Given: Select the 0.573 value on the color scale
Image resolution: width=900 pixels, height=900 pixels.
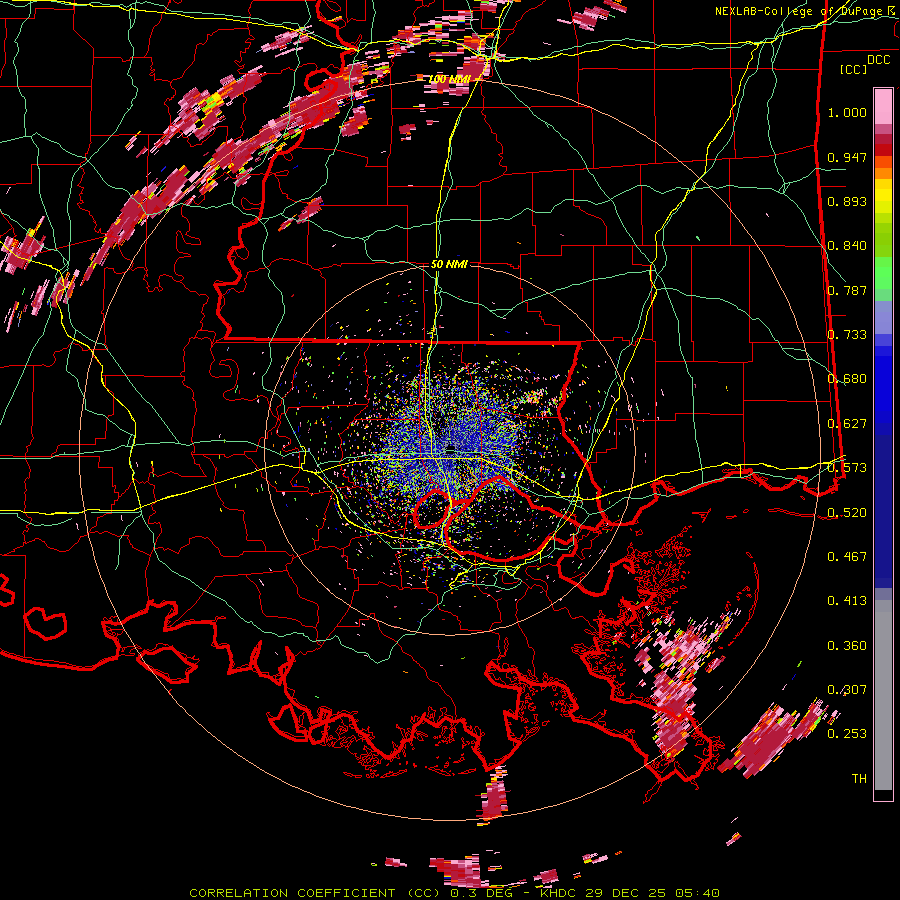Looking at the screenshot, I should tap(847, 468).
